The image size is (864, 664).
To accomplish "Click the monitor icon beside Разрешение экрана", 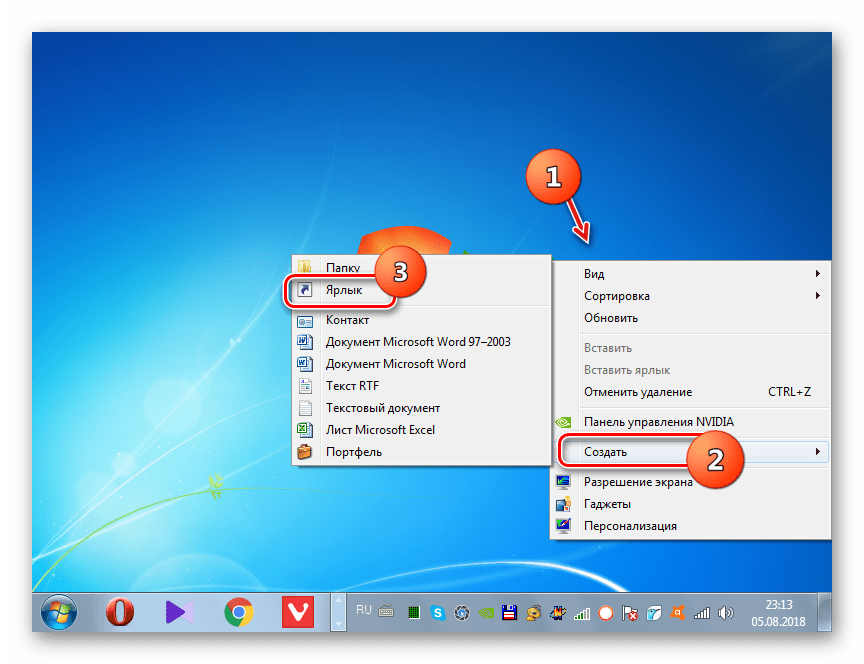I will click(563, 482).
